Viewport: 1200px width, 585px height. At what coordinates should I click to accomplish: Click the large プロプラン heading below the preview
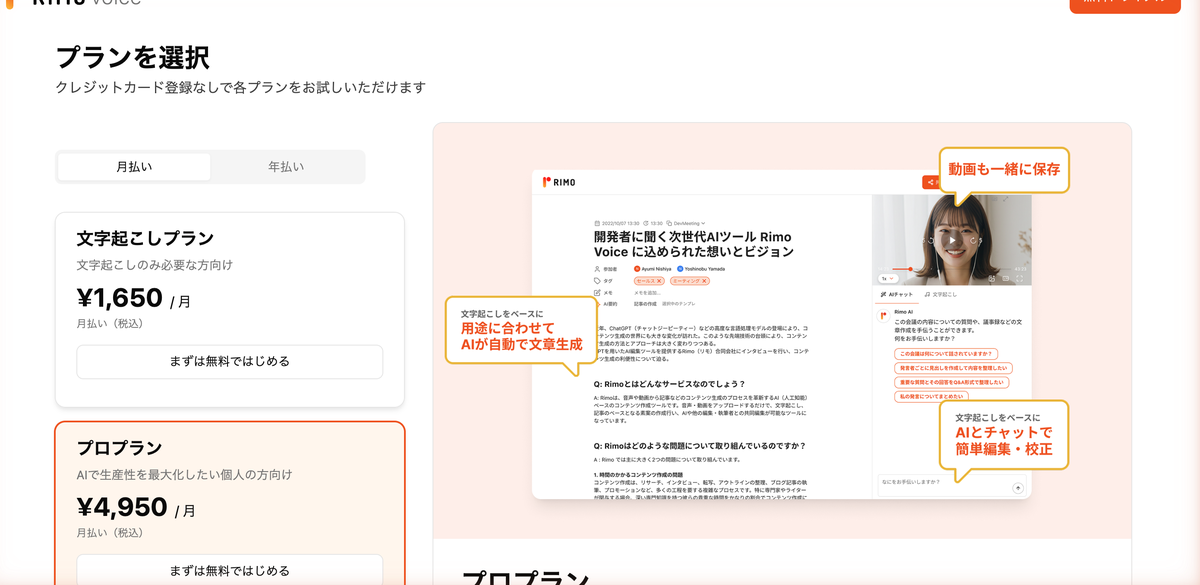[x=524, y=577]
